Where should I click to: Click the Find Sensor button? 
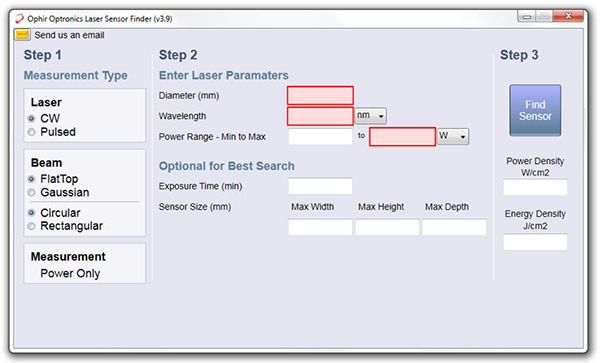pos(535,111)
